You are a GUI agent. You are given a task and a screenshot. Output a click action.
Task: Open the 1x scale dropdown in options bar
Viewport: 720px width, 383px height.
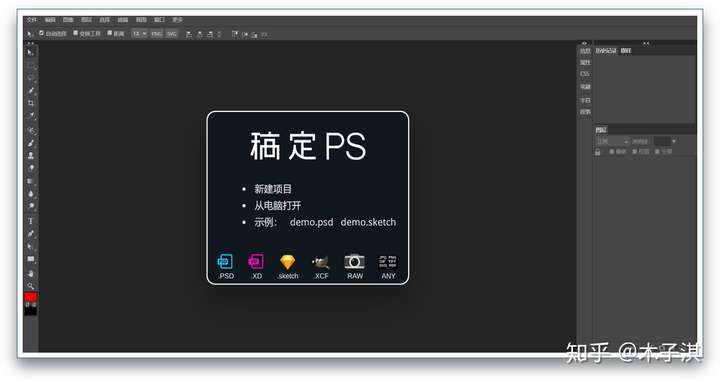[x=139, y=34]
